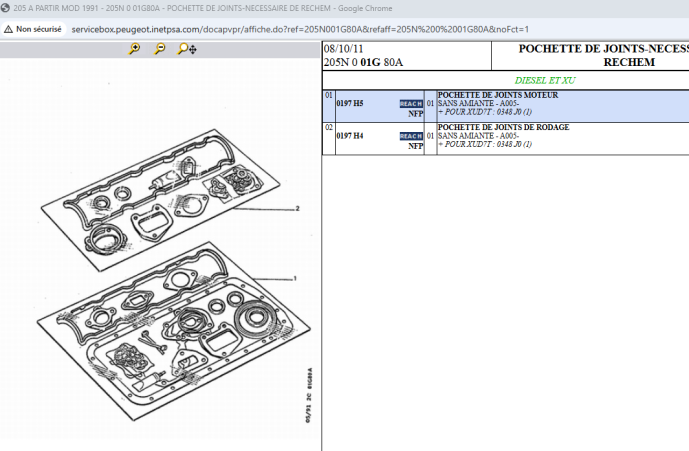The height and width of the screenshot is (451, 689).
Task: Select part reference 0197 H5
Action: pos(350,104)
